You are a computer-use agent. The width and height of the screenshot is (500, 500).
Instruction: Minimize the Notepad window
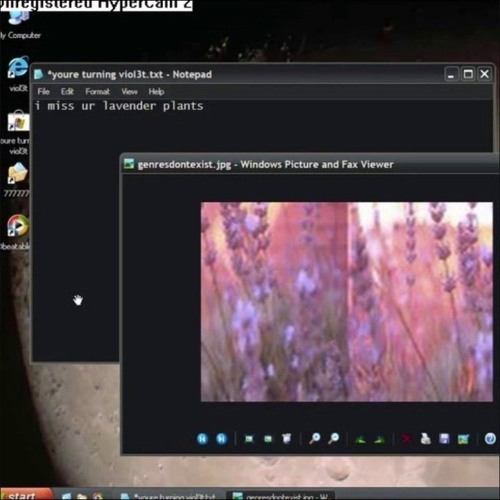point(451,74)
